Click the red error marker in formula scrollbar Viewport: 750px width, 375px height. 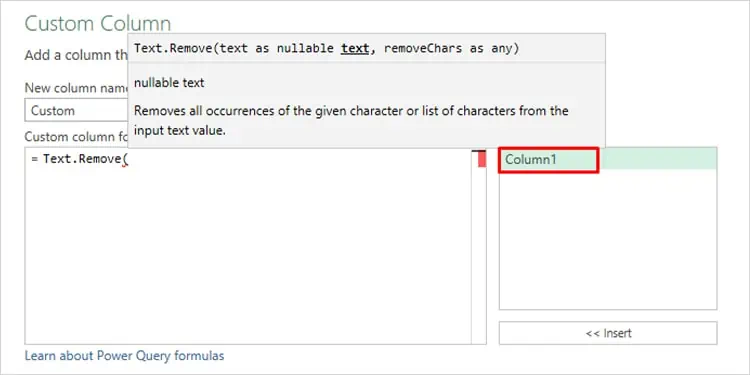[x=482, y=159]
